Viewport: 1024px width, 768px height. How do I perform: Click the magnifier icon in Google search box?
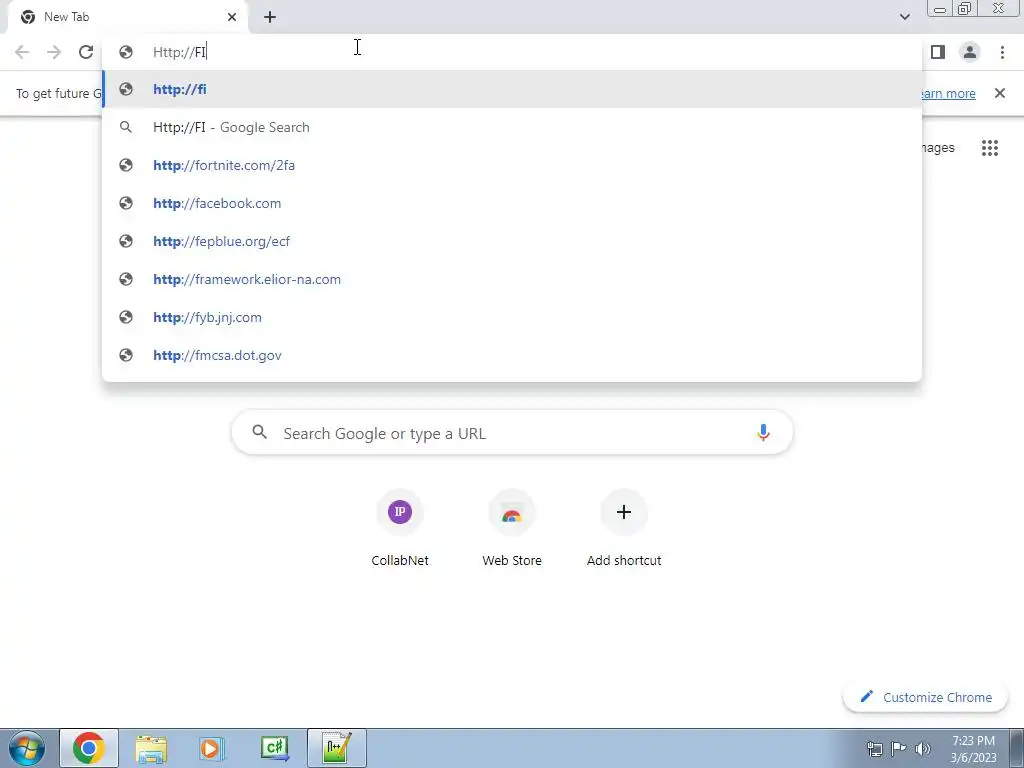pos(259,432)
